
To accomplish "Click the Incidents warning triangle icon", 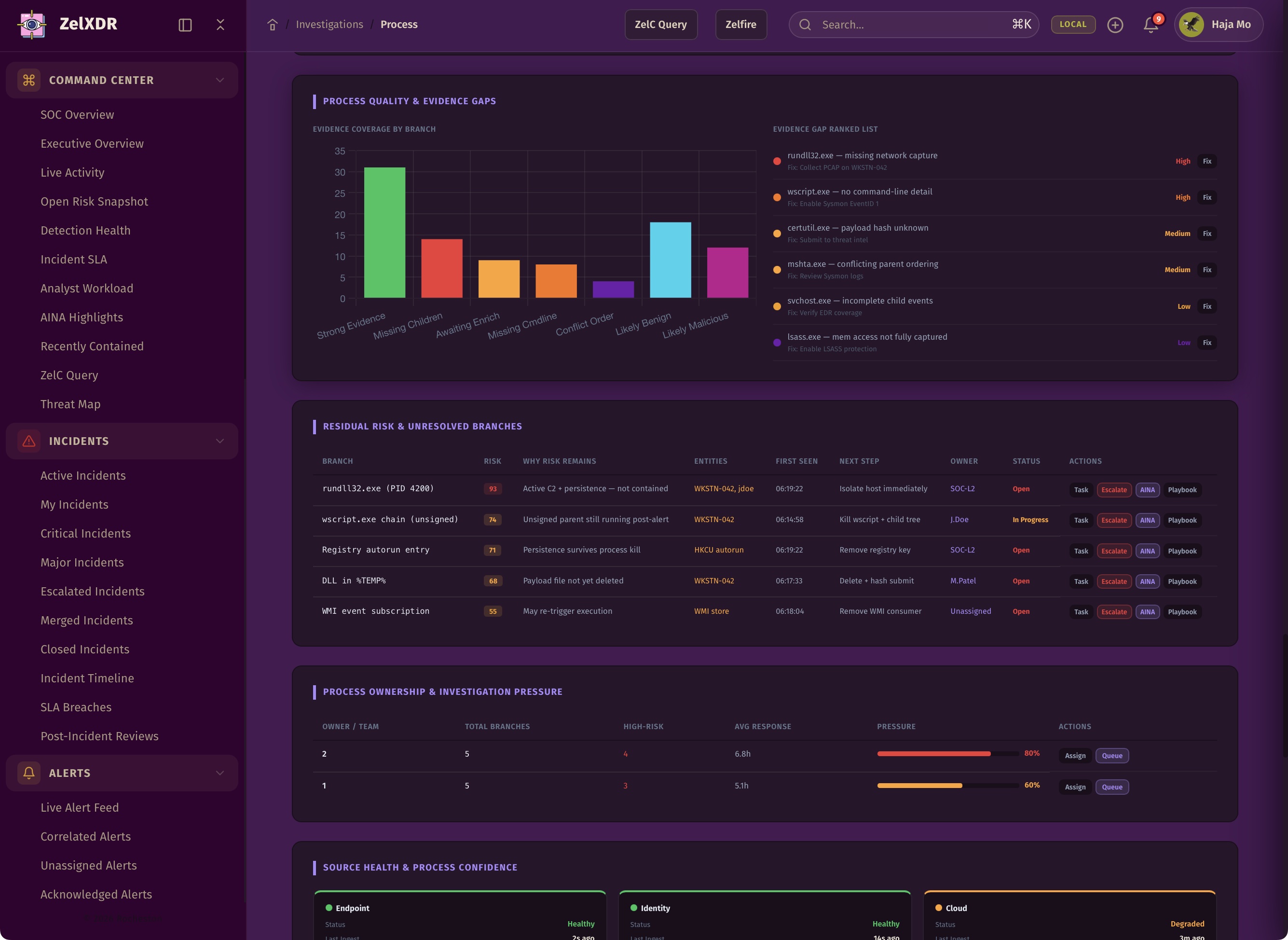I will click(x=28, y=441).
